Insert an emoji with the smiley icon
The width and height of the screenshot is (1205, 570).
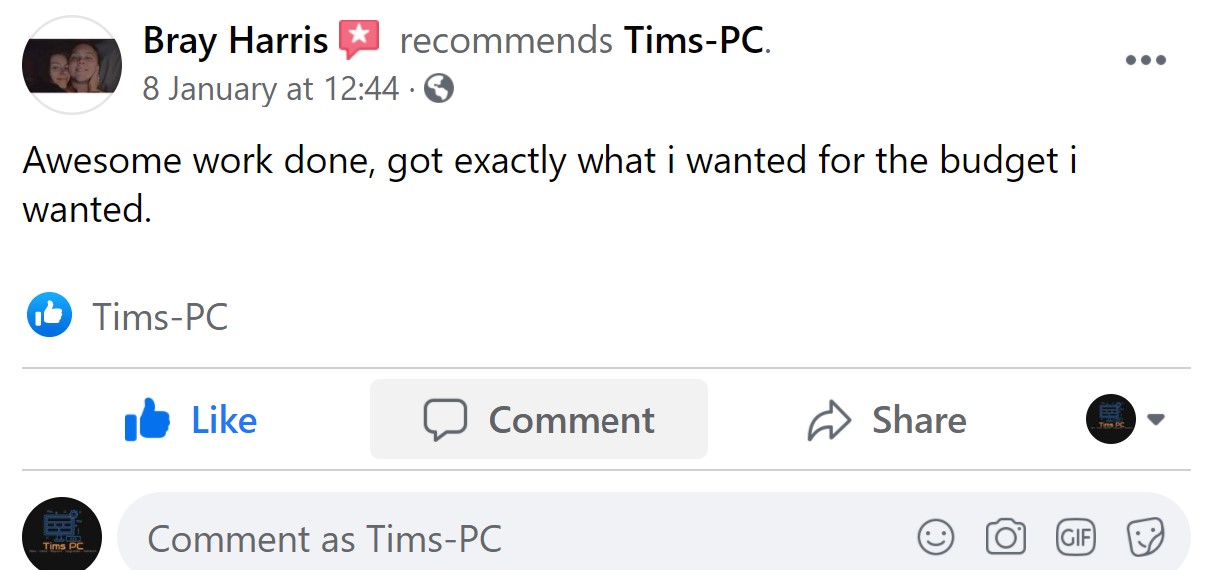935,538
